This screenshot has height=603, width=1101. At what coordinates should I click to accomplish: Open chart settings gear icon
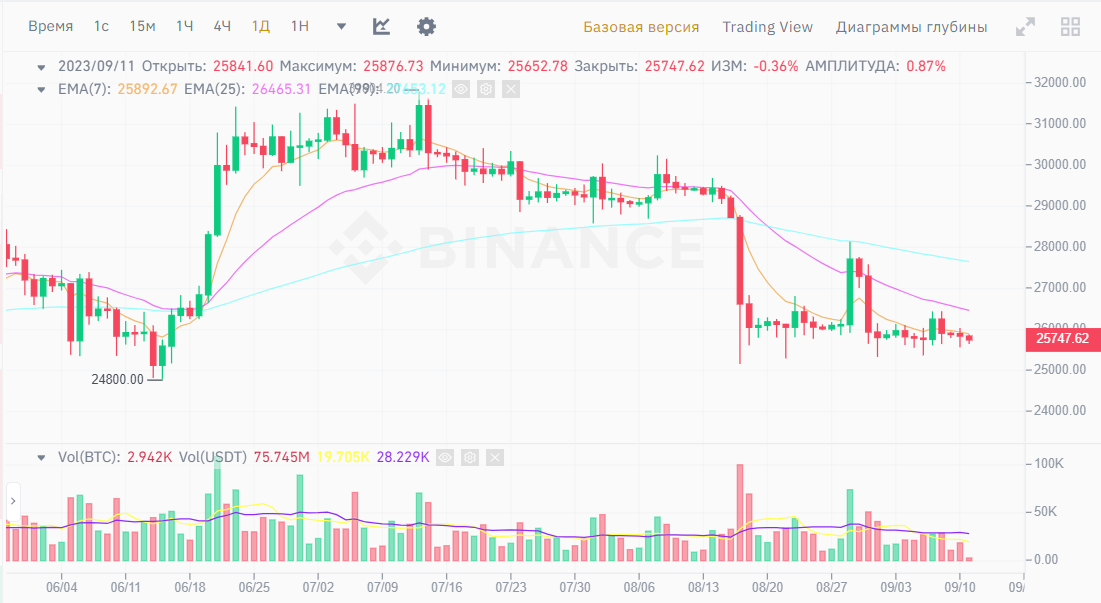pos(427,27)
